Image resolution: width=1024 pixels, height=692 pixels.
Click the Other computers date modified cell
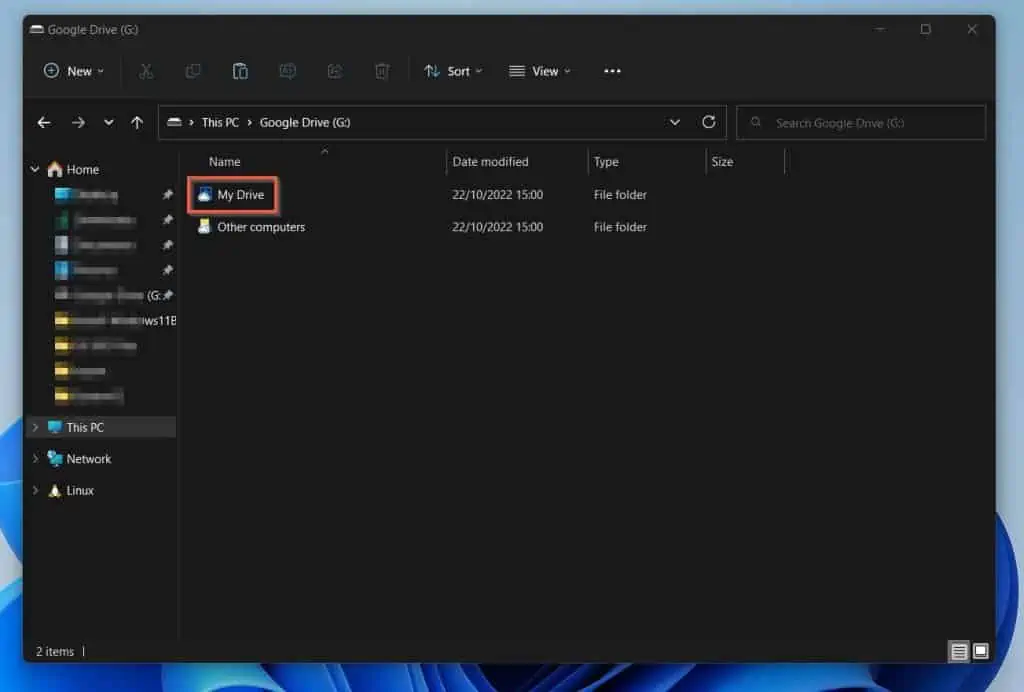[498, 227]
